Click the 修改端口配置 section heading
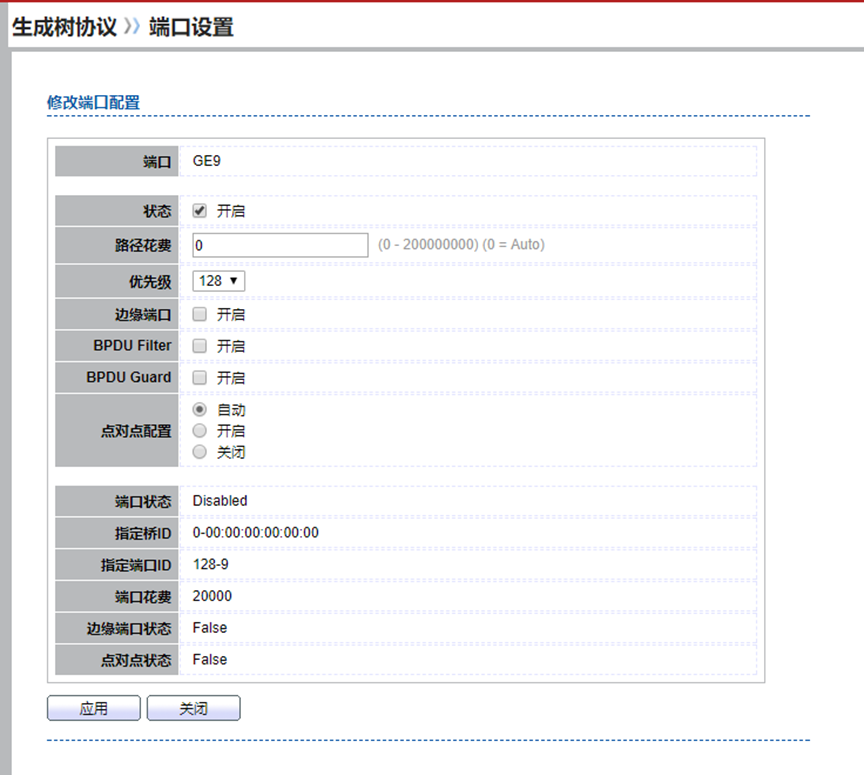Screen dimensions: 864x775 pos(93,102)
